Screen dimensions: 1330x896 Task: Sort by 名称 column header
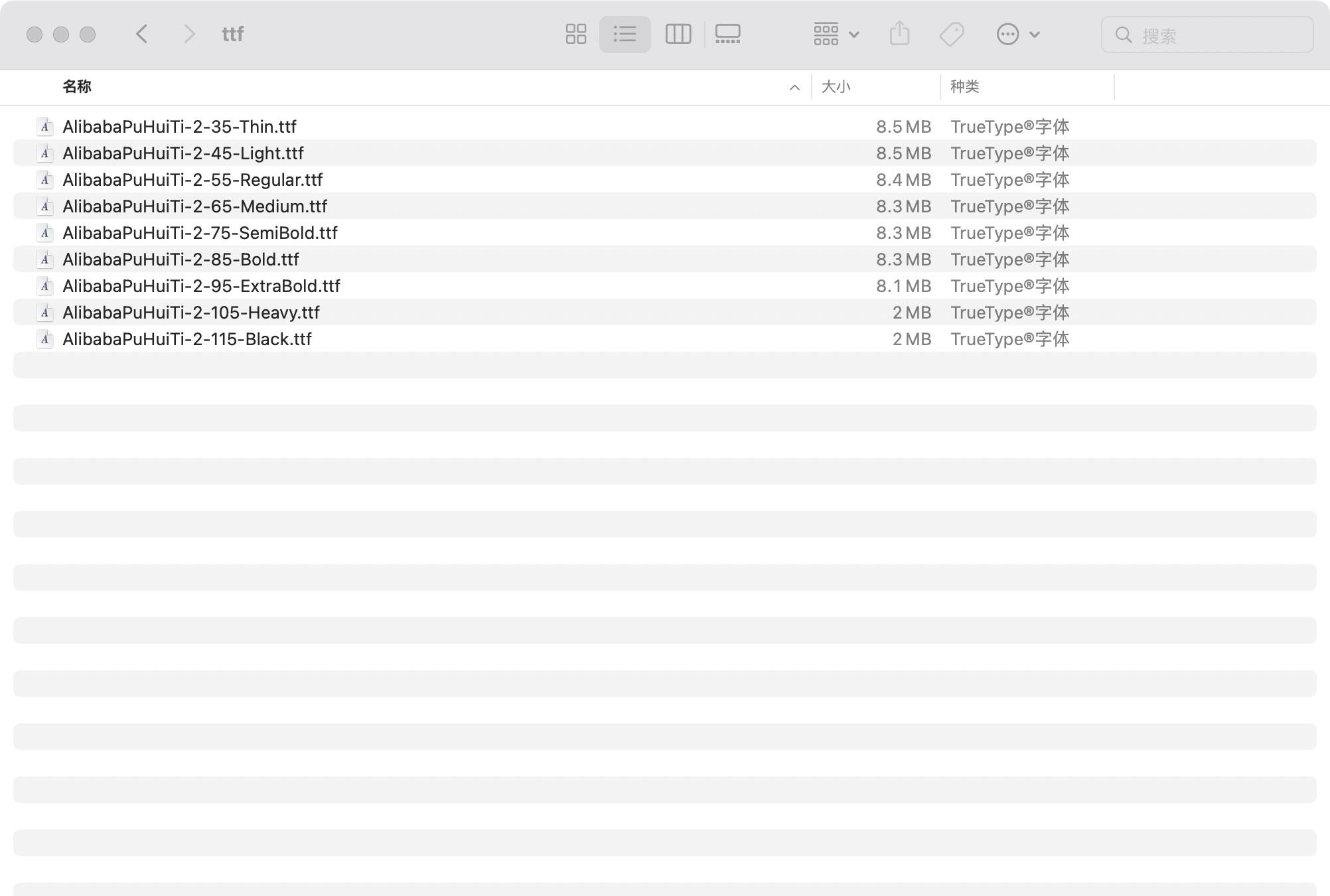(x=77, y=86)
